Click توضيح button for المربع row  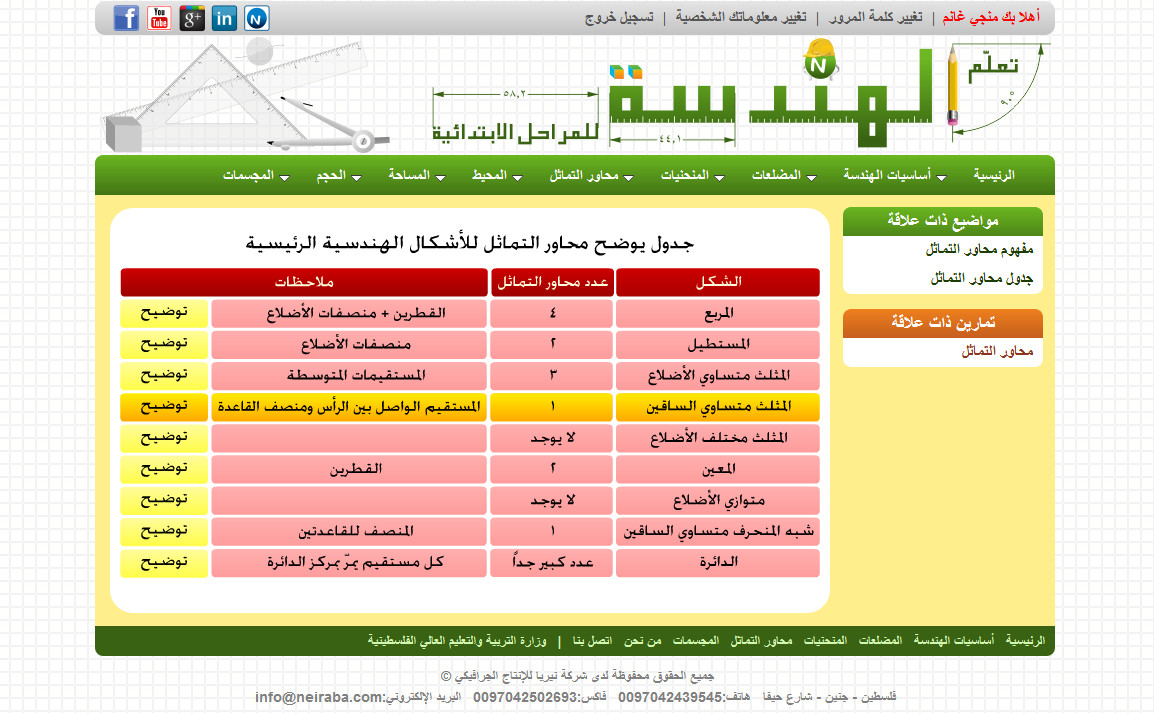164,314
